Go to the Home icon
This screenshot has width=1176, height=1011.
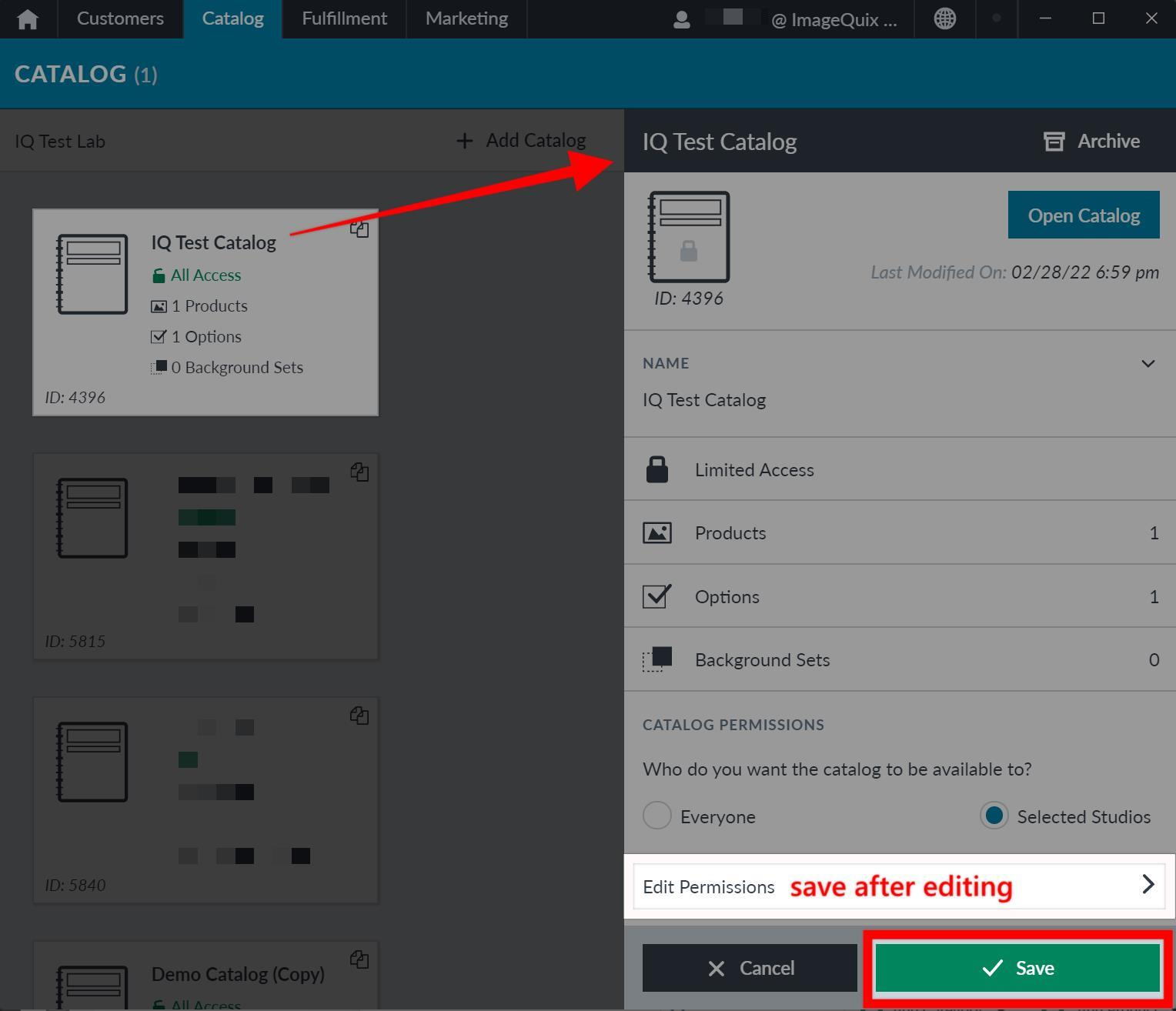pos(28,19)
